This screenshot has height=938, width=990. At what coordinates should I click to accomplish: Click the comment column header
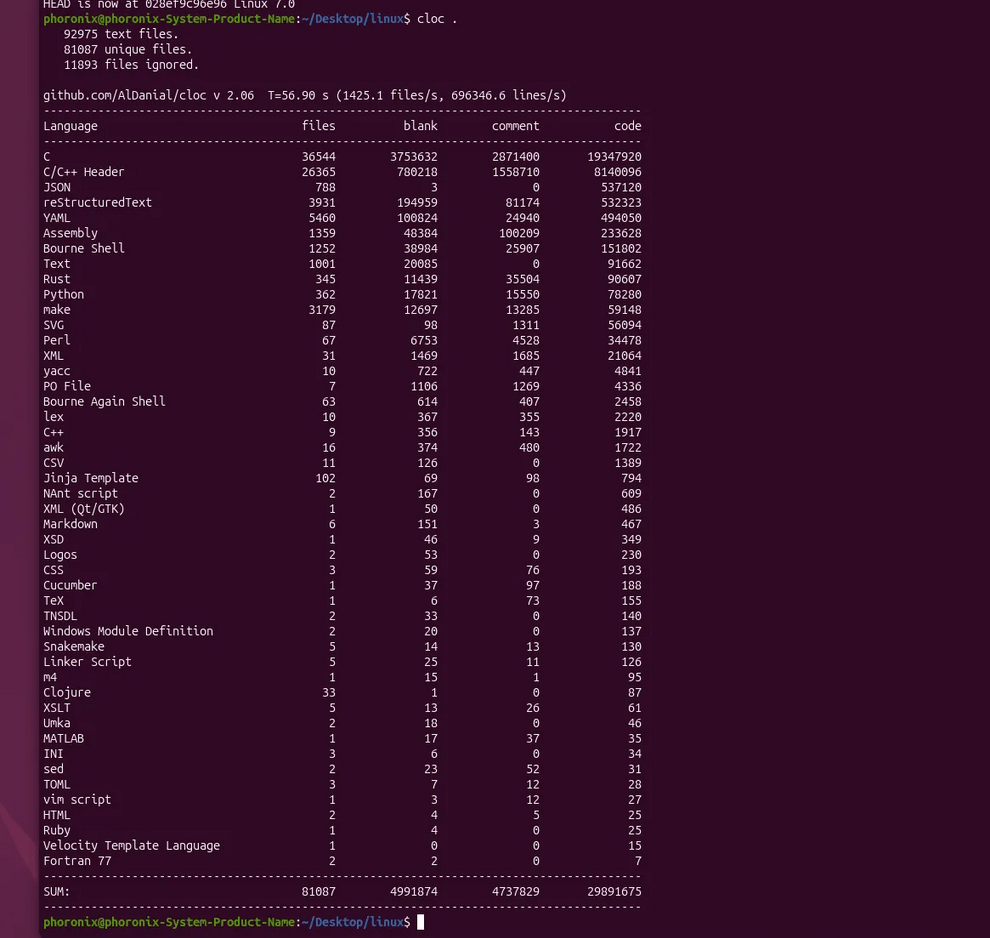tap(515, 125)
